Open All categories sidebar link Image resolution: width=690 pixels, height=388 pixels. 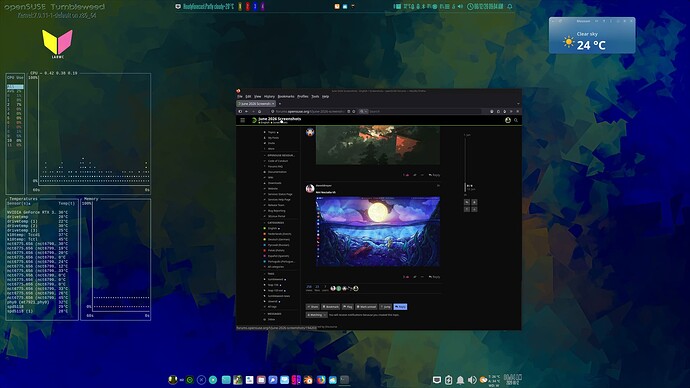[x=275, y=267]
